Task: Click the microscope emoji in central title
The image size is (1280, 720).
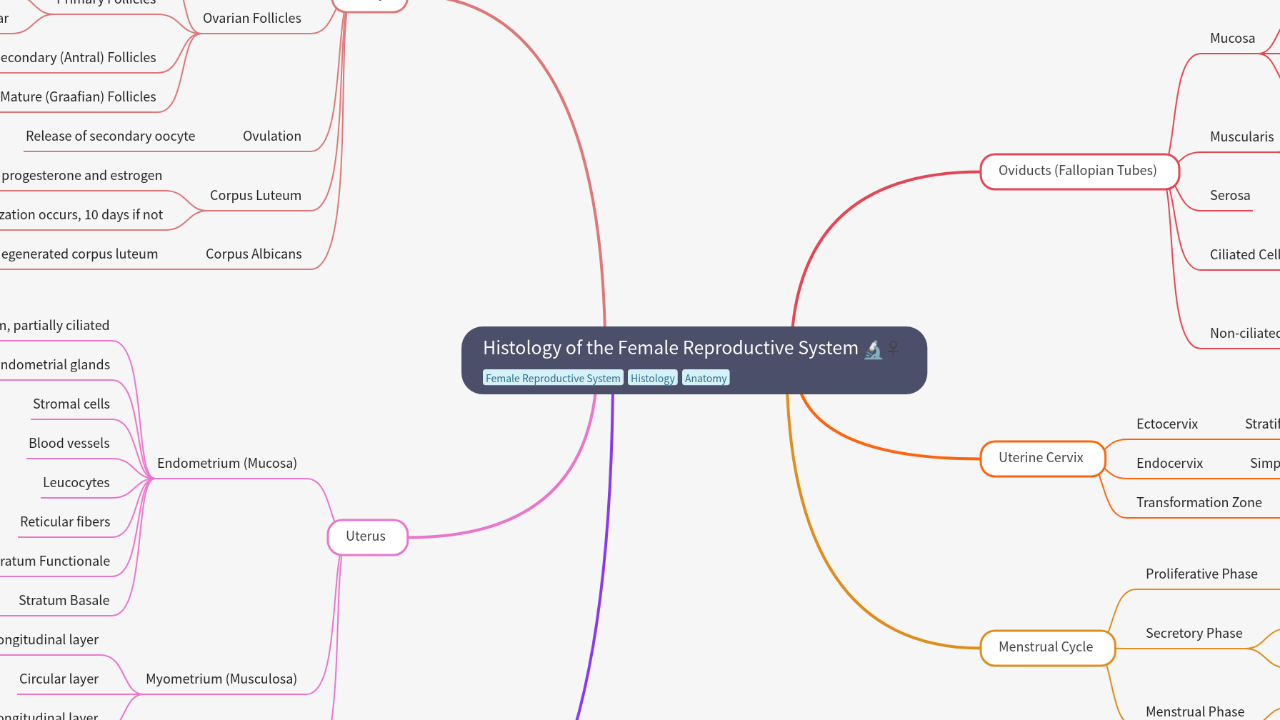Action: 873,349
